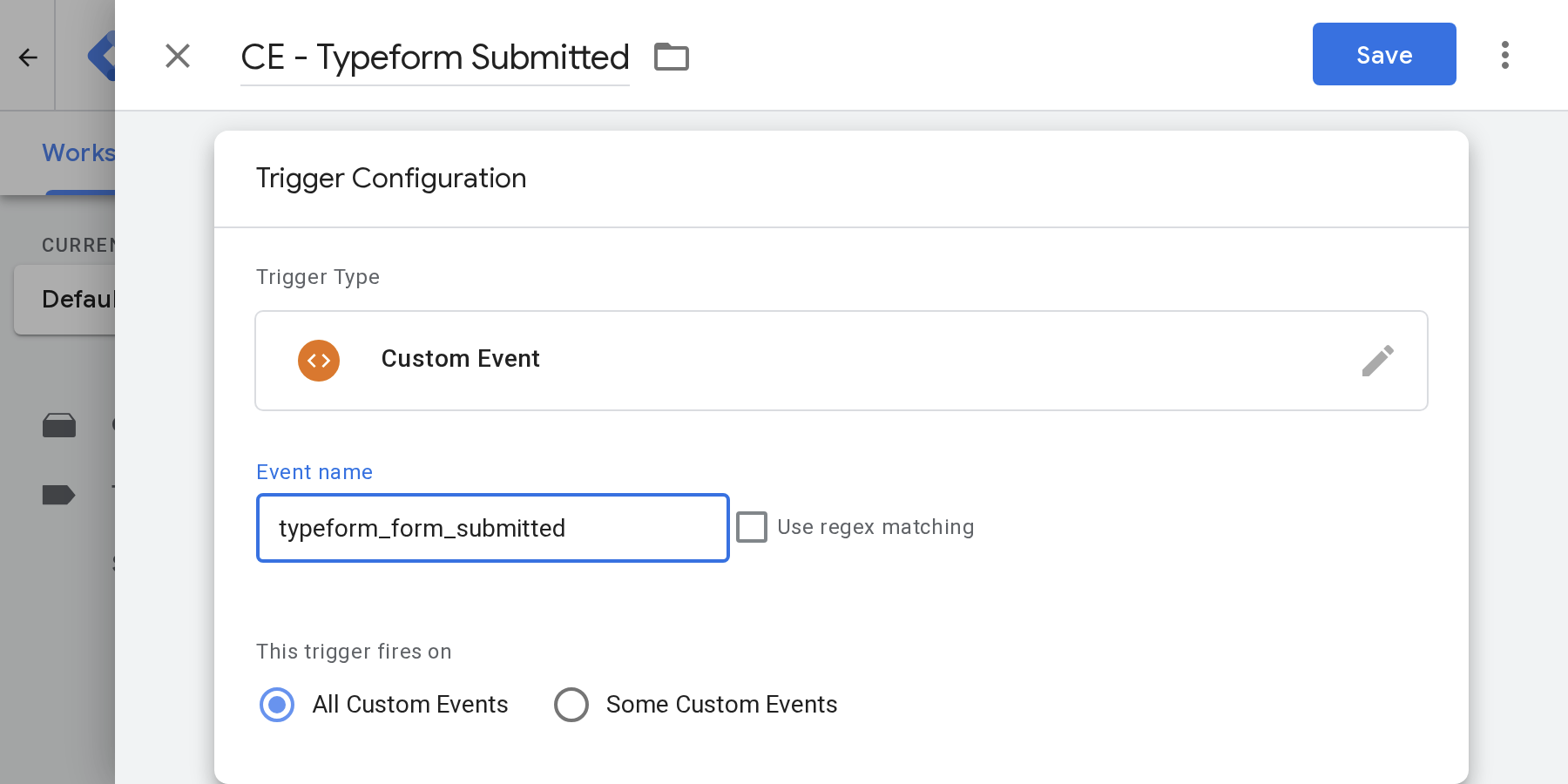This screenshot has height=784, width=1568.
Task: Click the This trigger fires on label
Action: coord(354,652)
